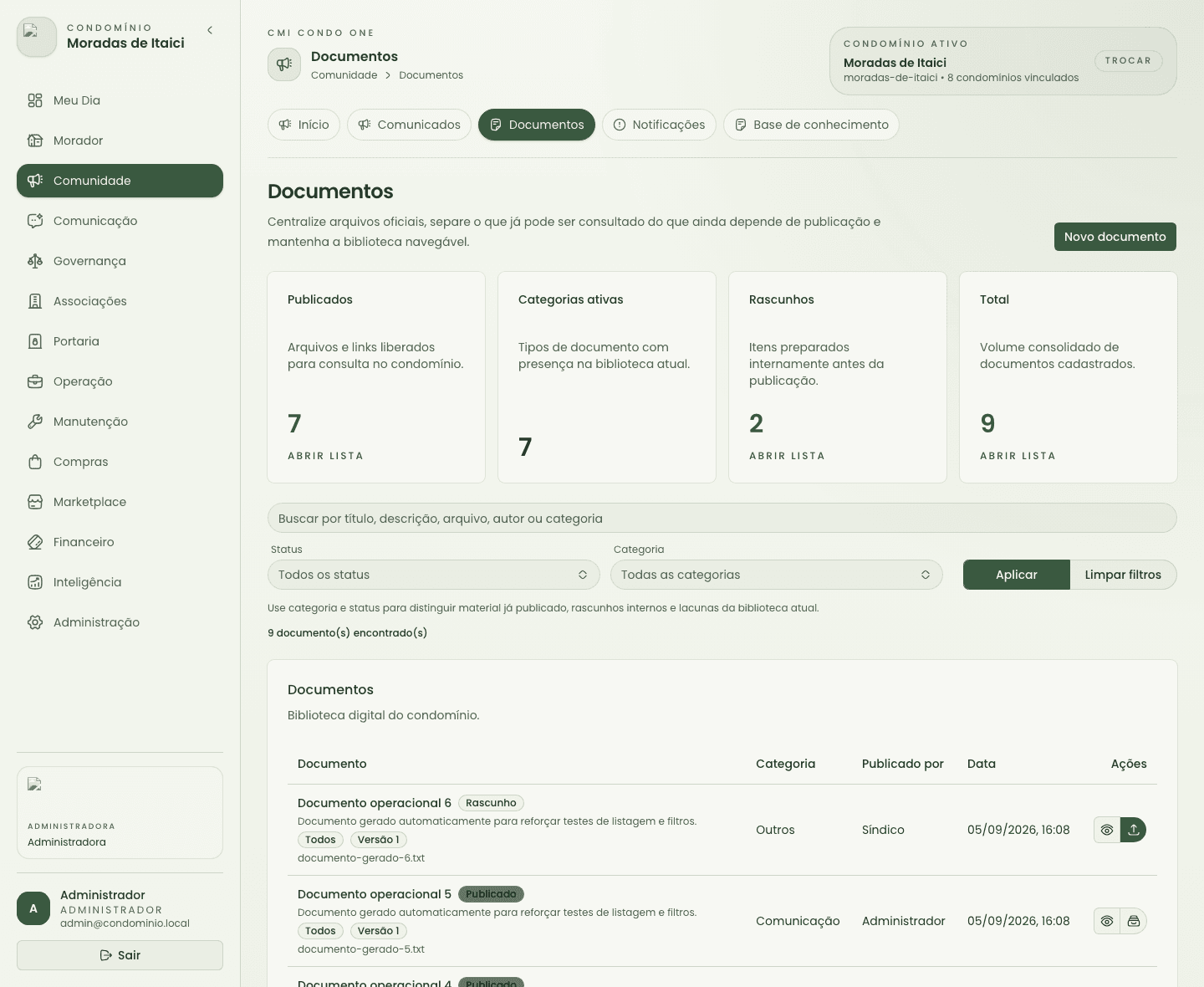Click Documento operacional 5 title
This screenshot has width=1204, height=987.
[x=375, y=894]
